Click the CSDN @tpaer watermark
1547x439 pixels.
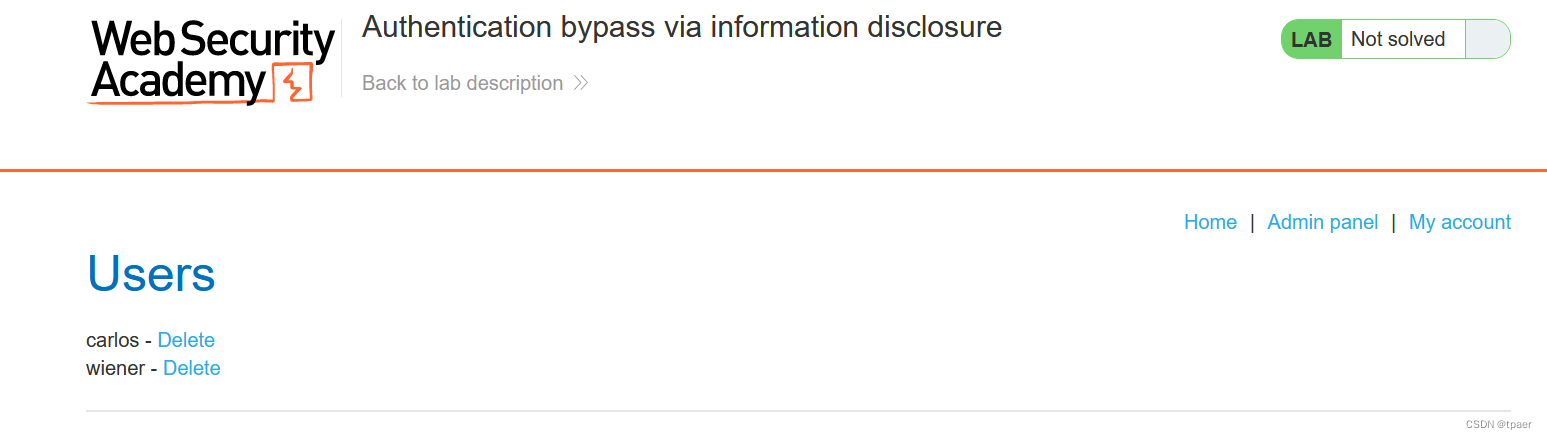pos(1498,425)
